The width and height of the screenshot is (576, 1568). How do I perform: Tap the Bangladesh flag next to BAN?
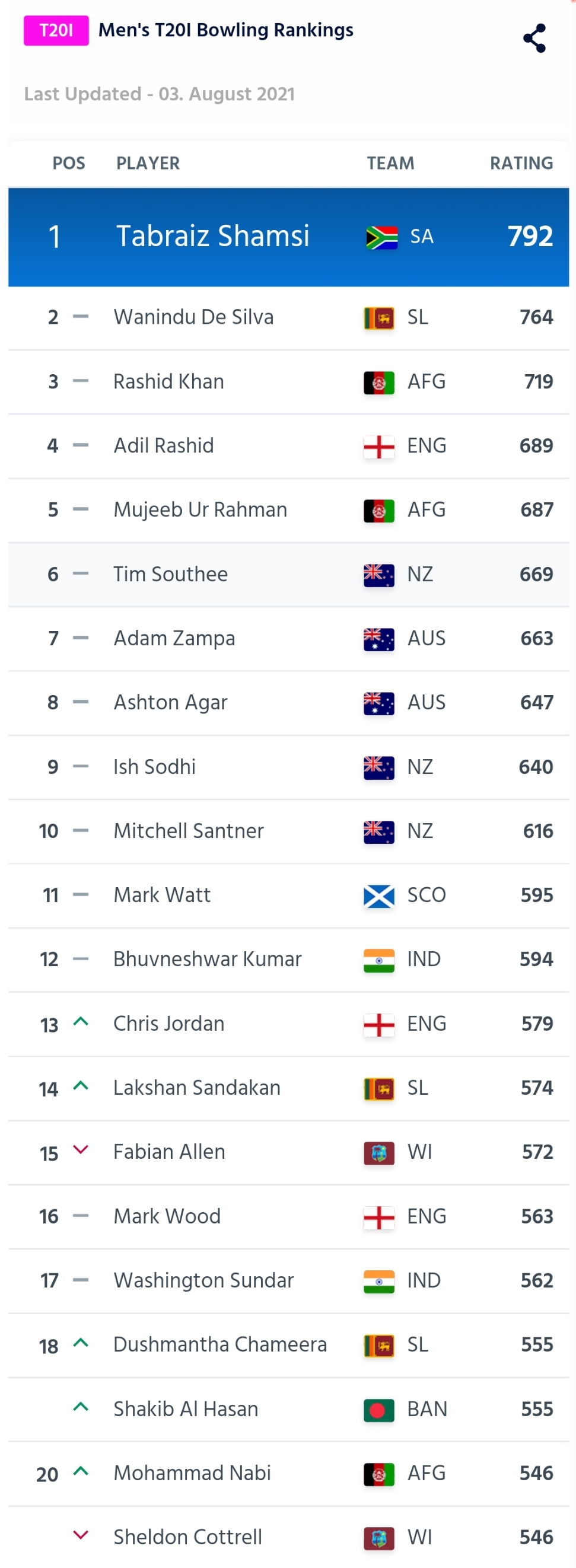pyautogui.click(x=378, y=1410)
